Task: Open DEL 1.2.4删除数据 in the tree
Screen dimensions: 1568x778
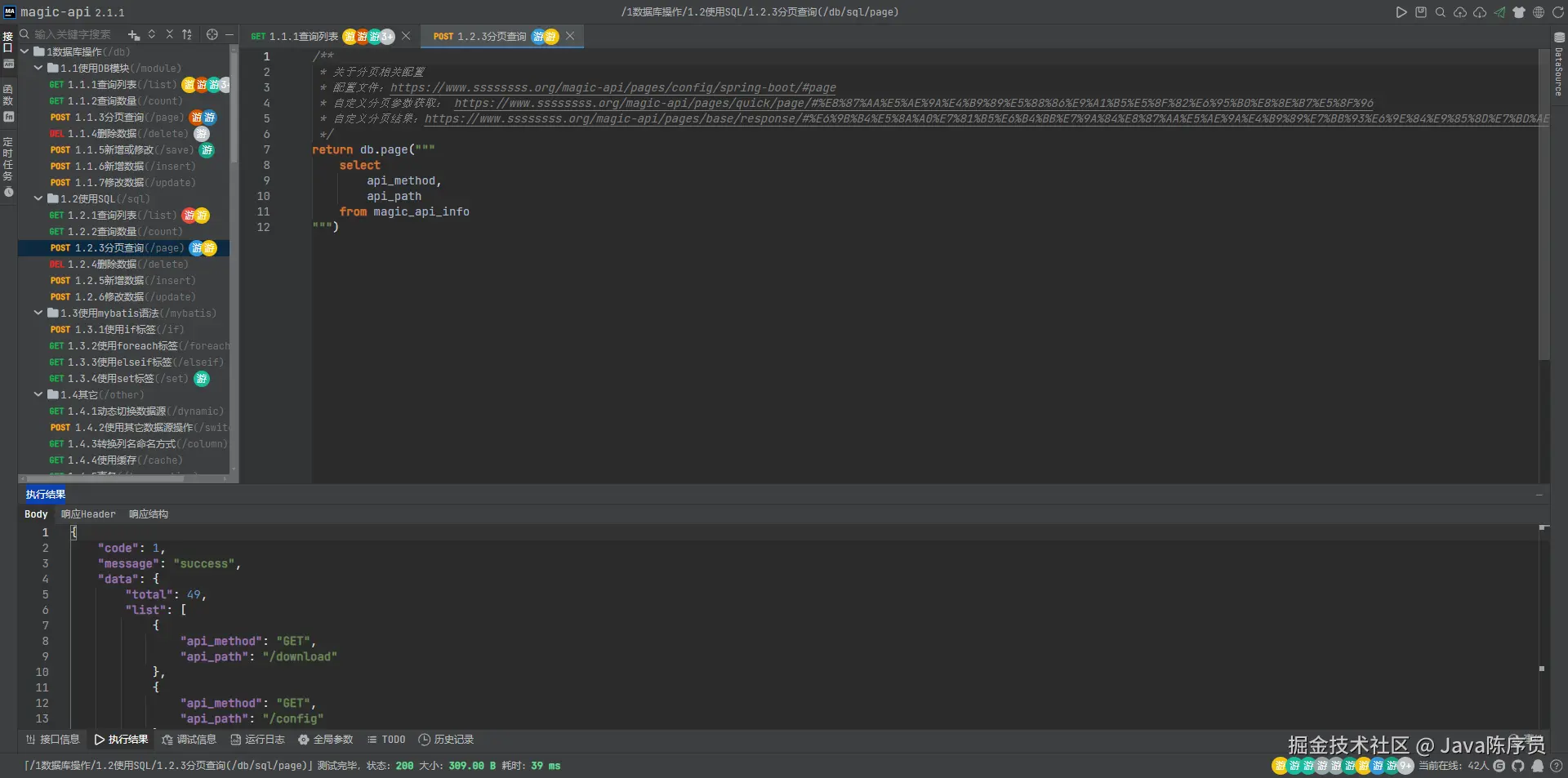Action: [x=118, y=265]
